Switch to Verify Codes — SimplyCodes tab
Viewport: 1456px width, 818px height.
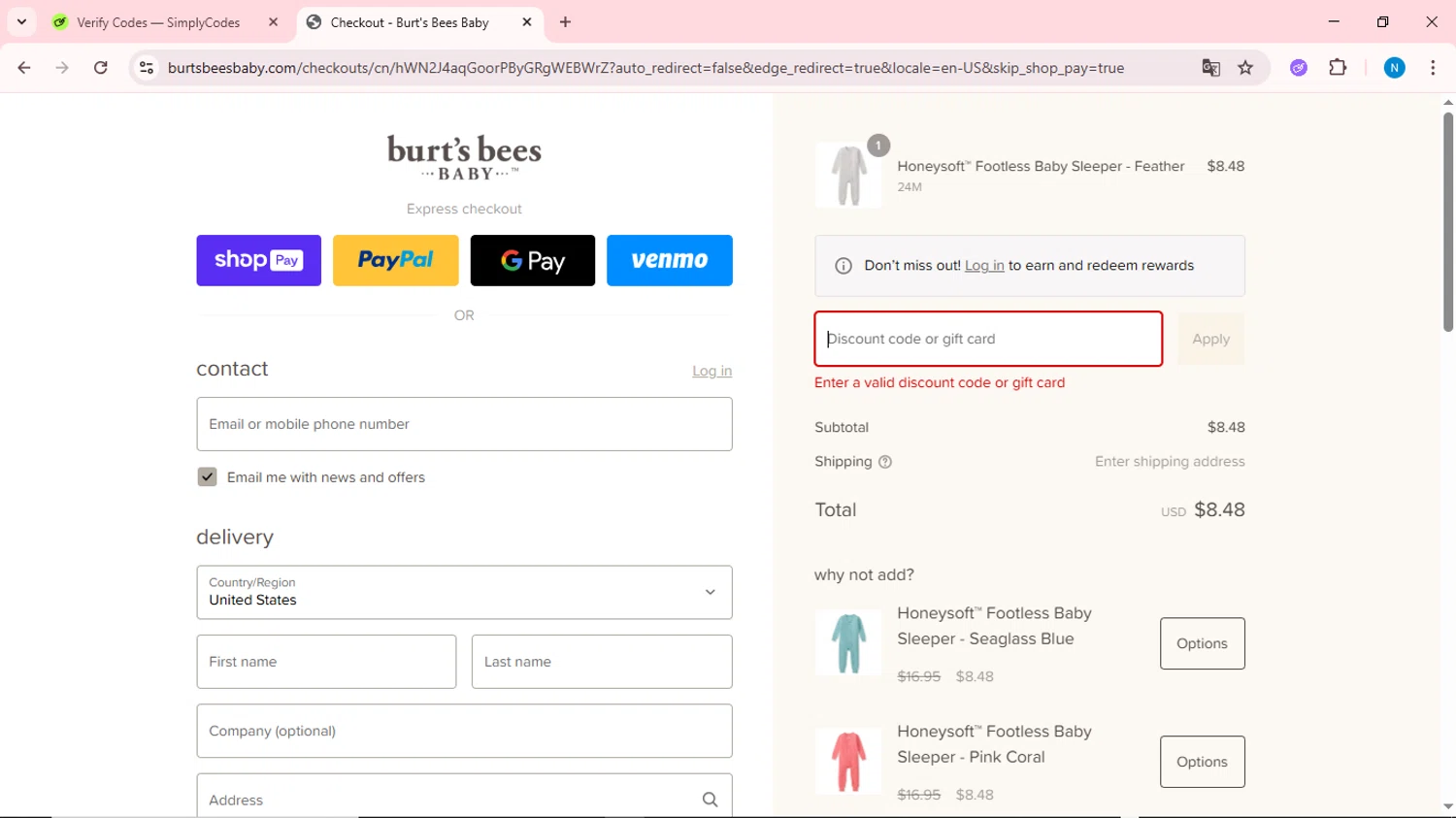[158, 22]
